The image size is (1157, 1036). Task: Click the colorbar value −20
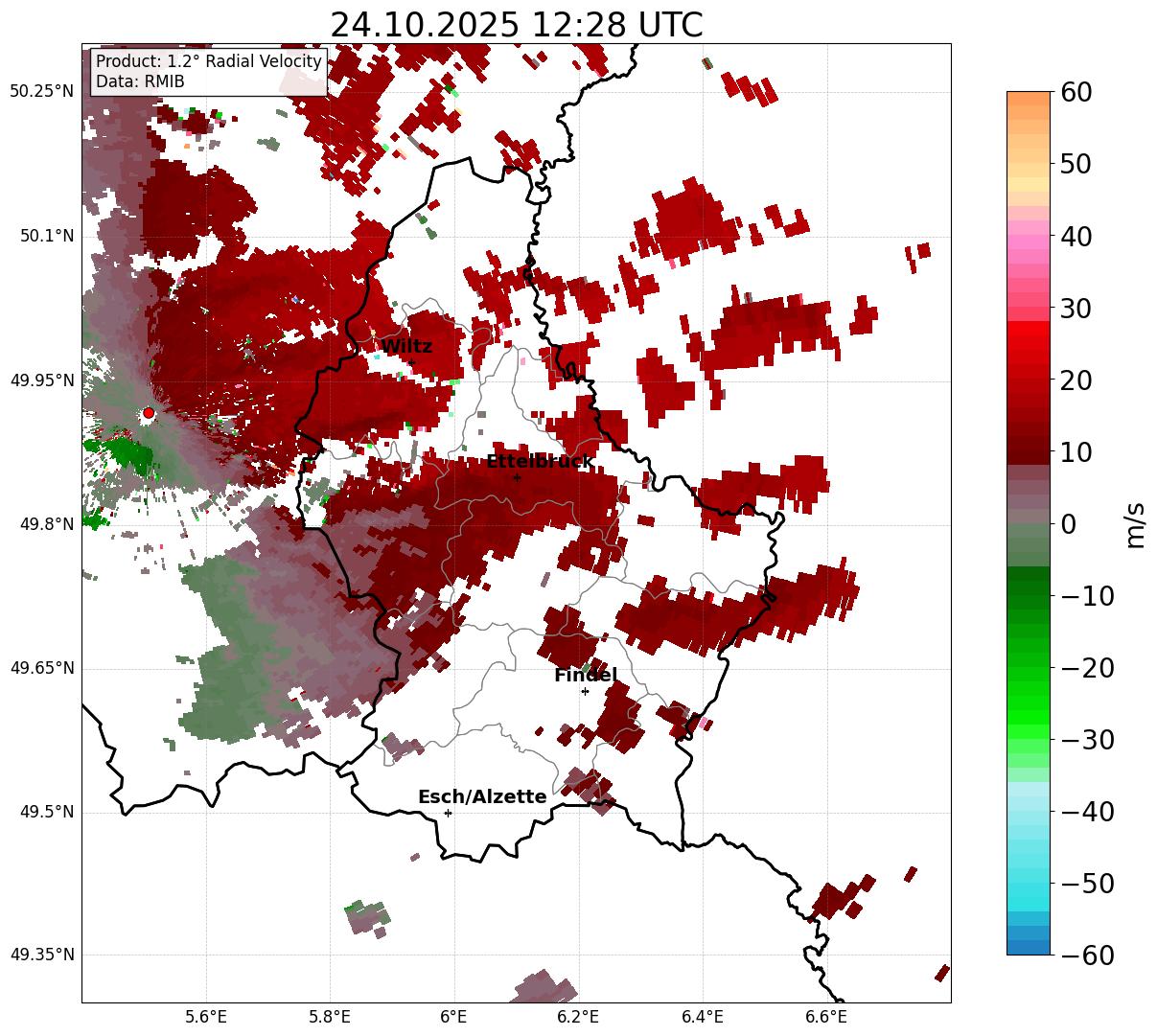1087,667
